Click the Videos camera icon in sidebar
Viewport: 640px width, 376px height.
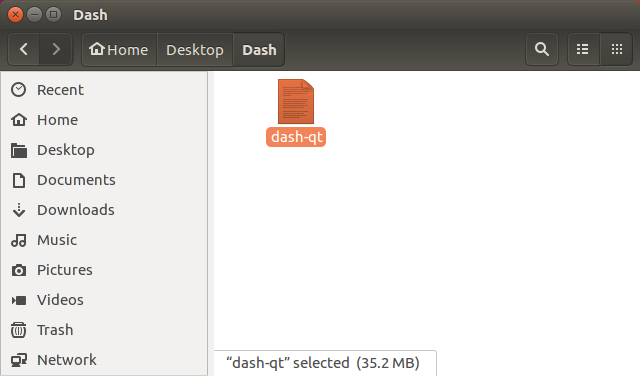tap(18, 300)
